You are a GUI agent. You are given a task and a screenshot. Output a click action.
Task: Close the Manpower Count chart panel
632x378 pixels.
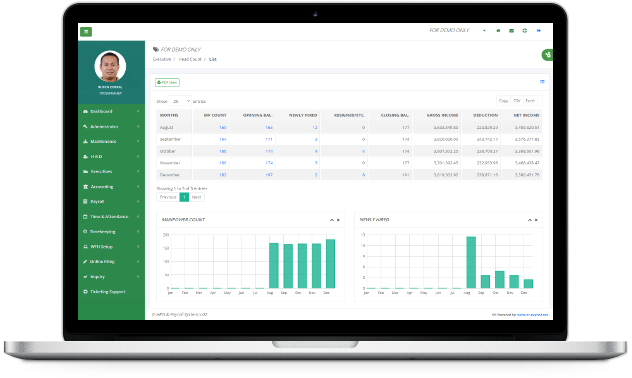click(338, 220)
